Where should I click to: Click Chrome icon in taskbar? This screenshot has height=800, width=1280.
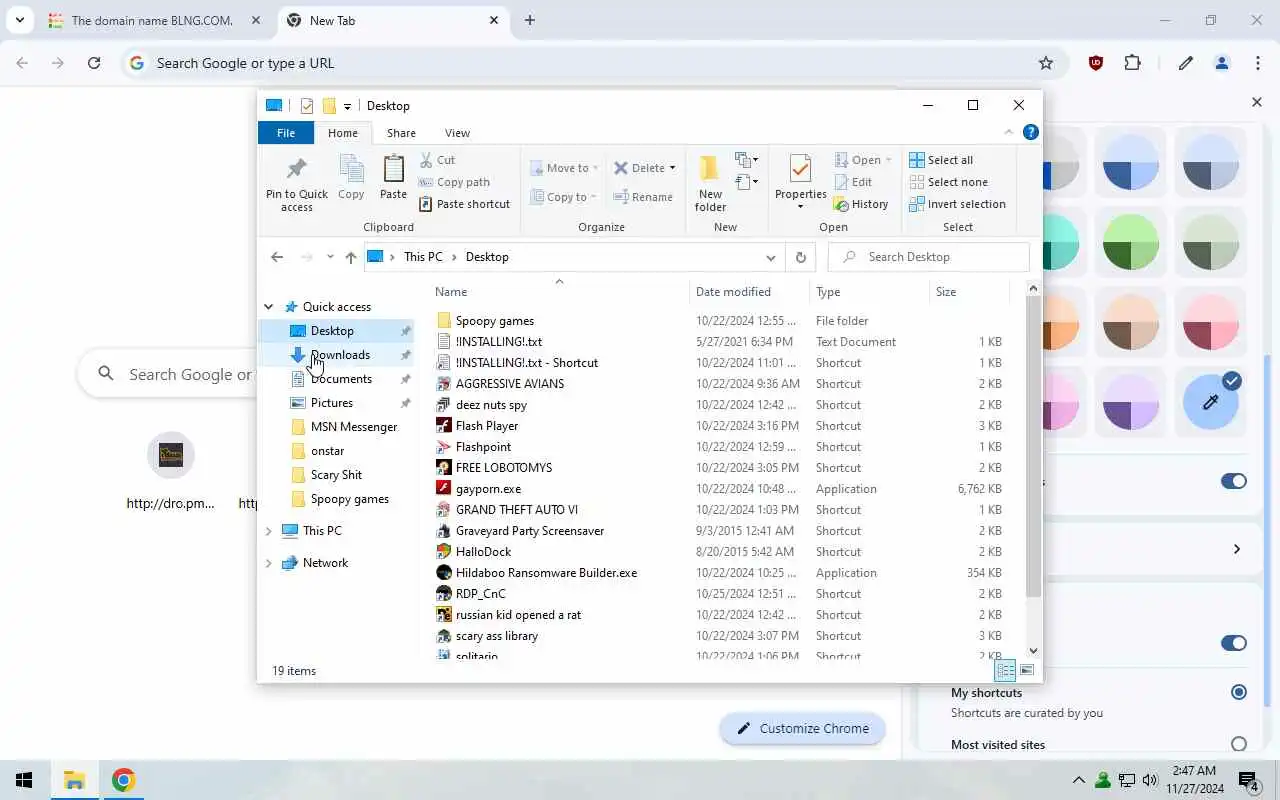(123, 780)
